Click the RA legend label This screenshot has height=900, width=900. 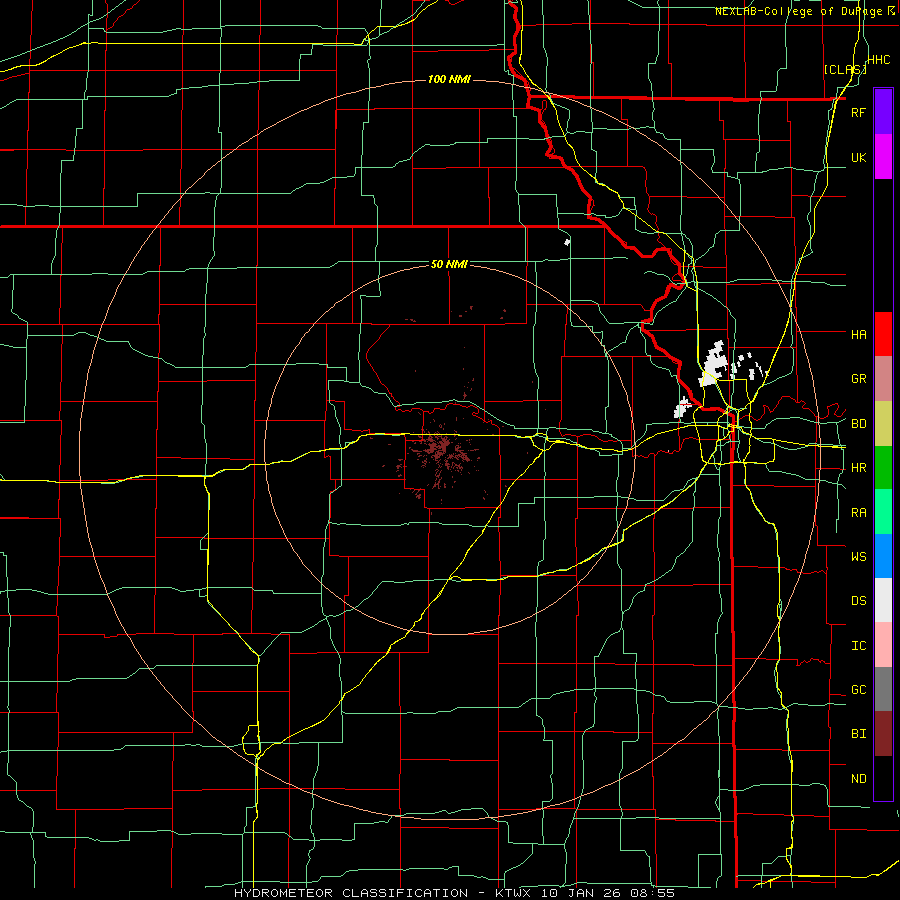click(858, 513)
